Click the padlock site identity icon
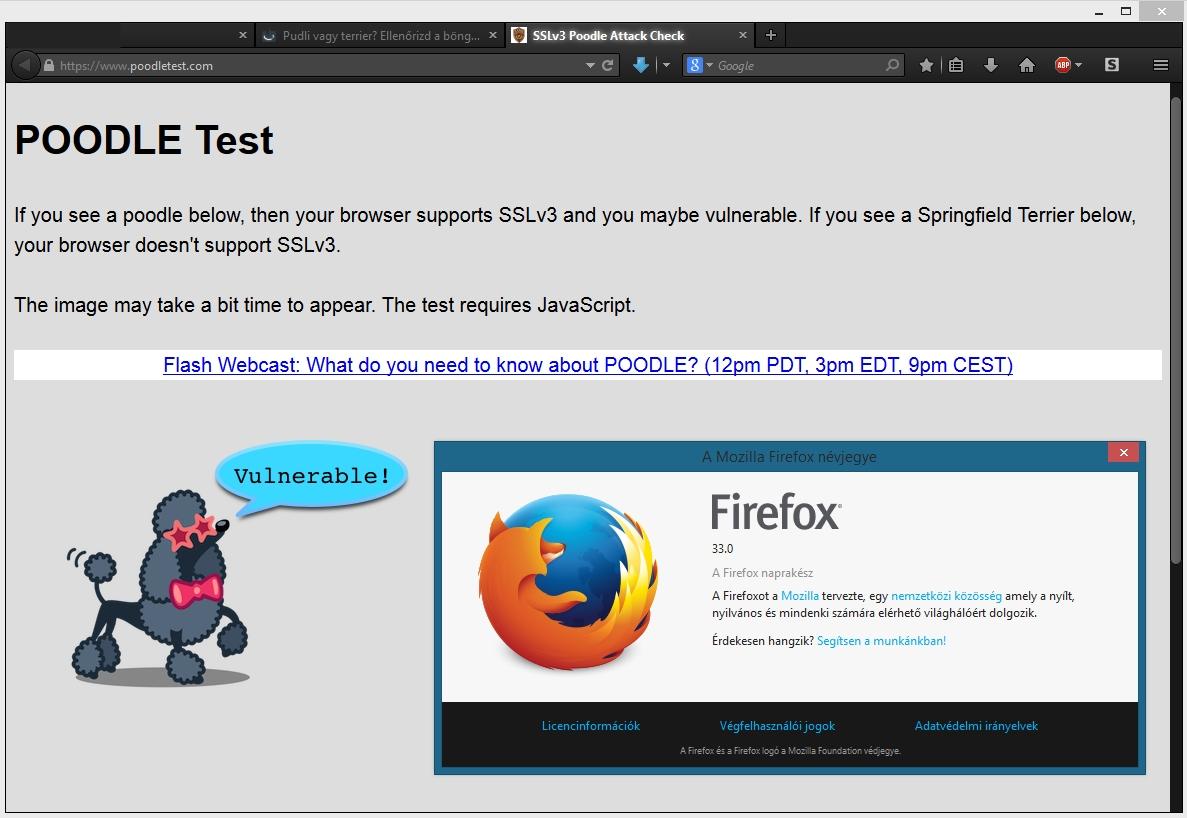1187x818 pixels. (49, 66)
